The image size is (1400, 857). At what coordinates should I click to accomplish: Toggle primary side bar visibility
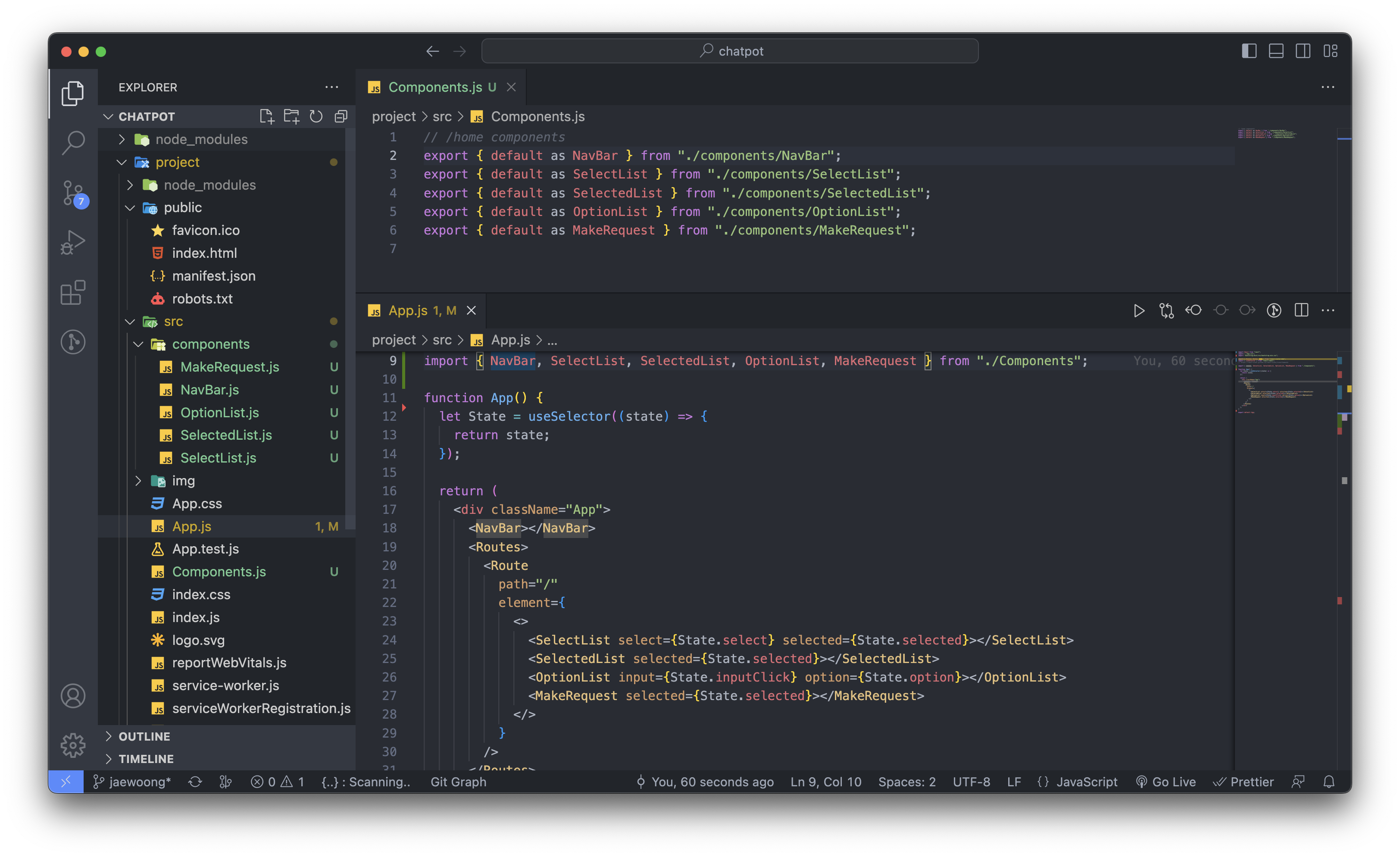pyautogui.click(x=1249, y=51)
